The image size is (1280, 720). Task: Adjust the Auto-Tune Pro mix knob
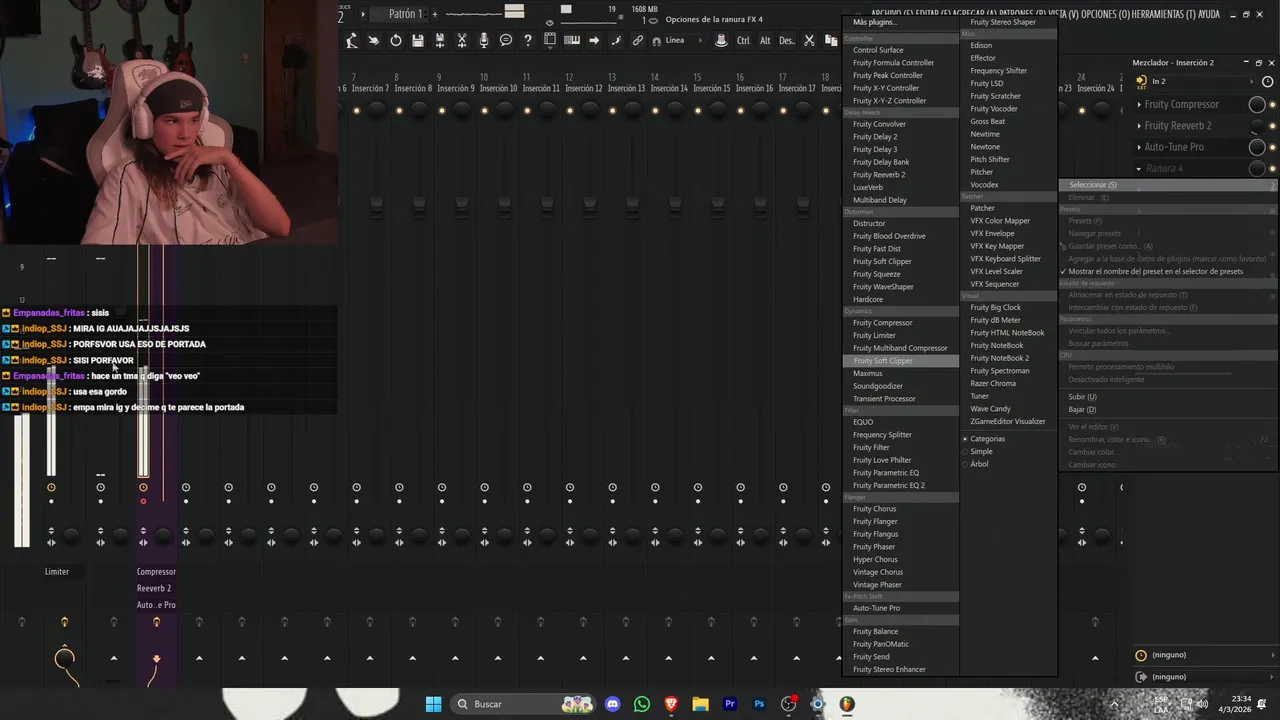click(x=1257, y=147)
